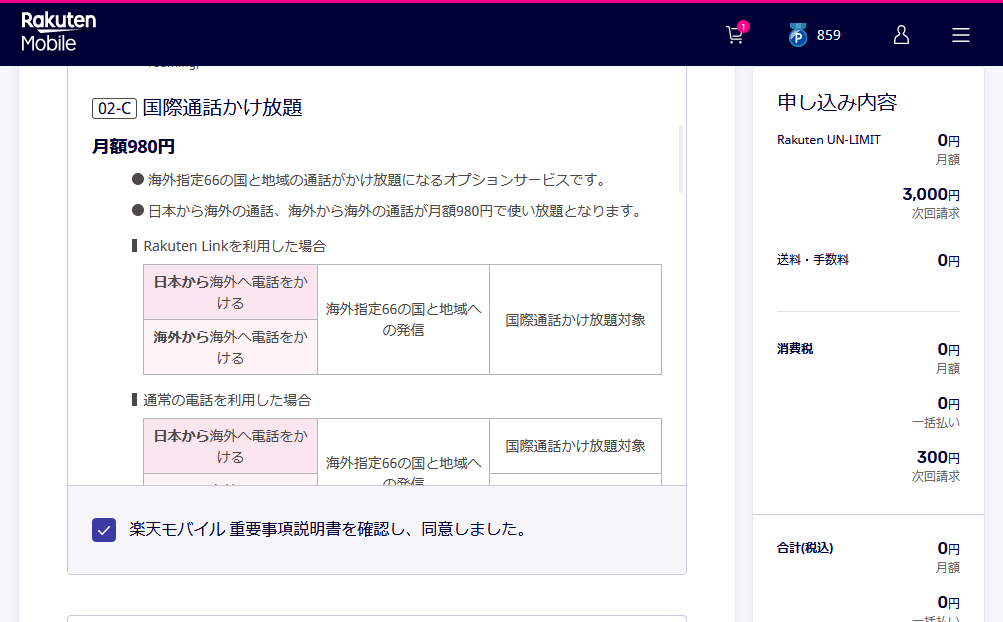Click the Rakuten points medal icon
Viewport: 1003px width, 622px height.
point(797,35)
